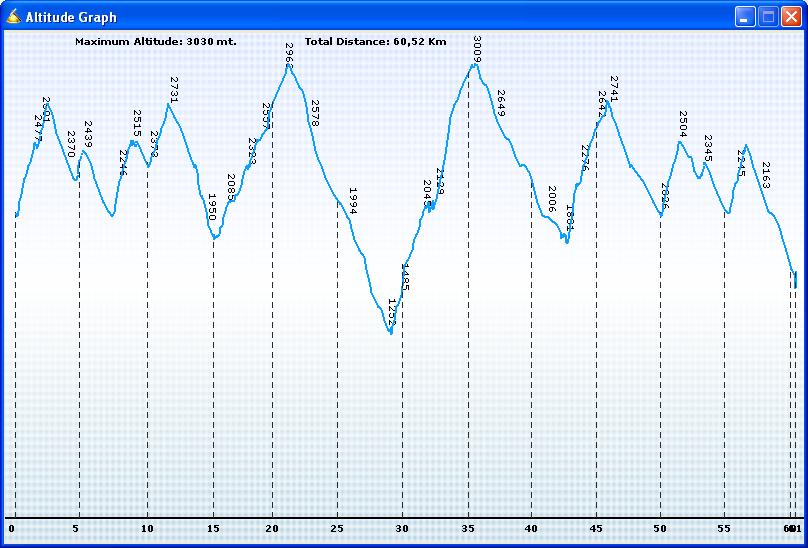
Task: Click the 45 km axis tick label
Action: pos(596,528)
